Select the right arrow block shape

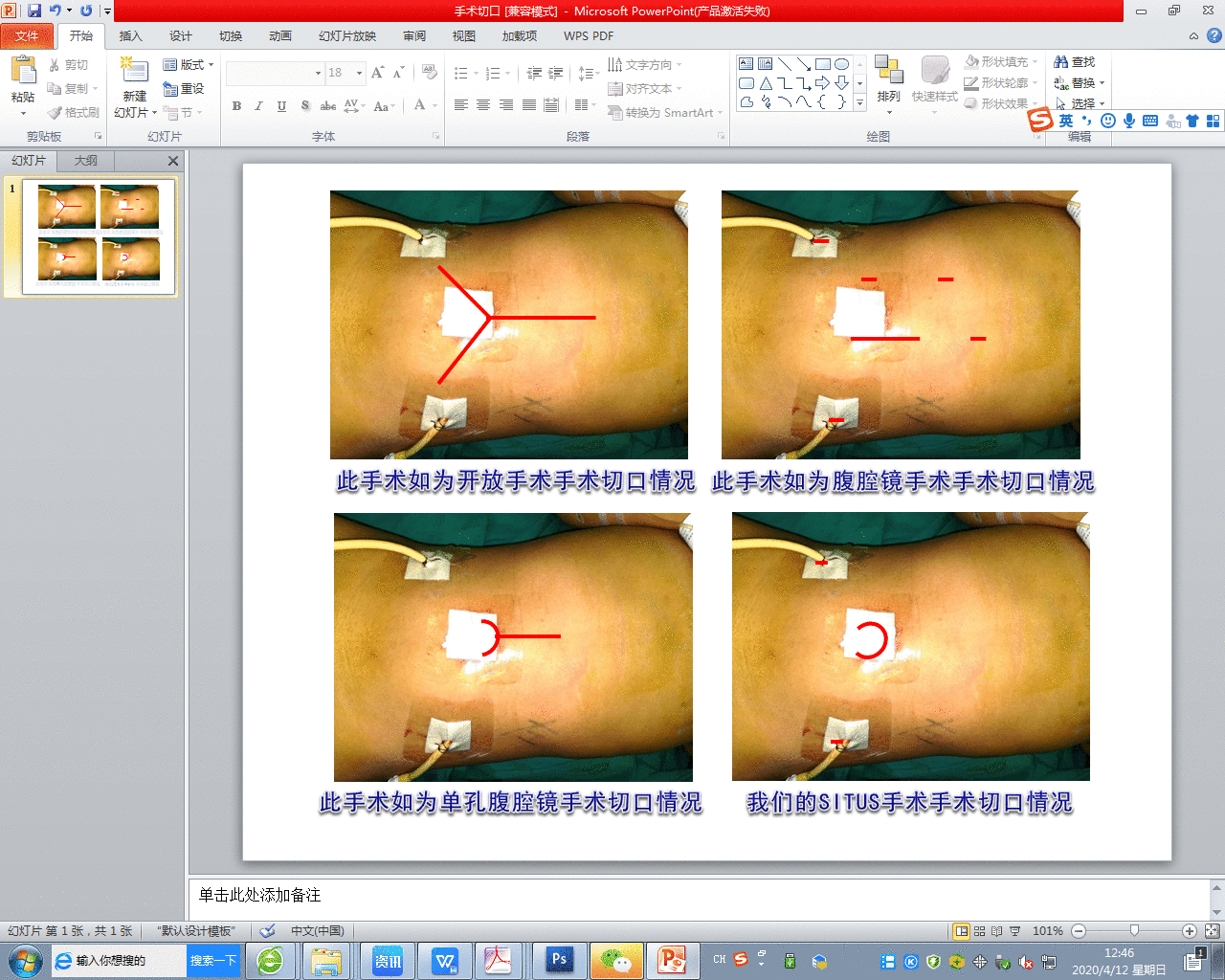pyautogui.click(x=823, y=83)
